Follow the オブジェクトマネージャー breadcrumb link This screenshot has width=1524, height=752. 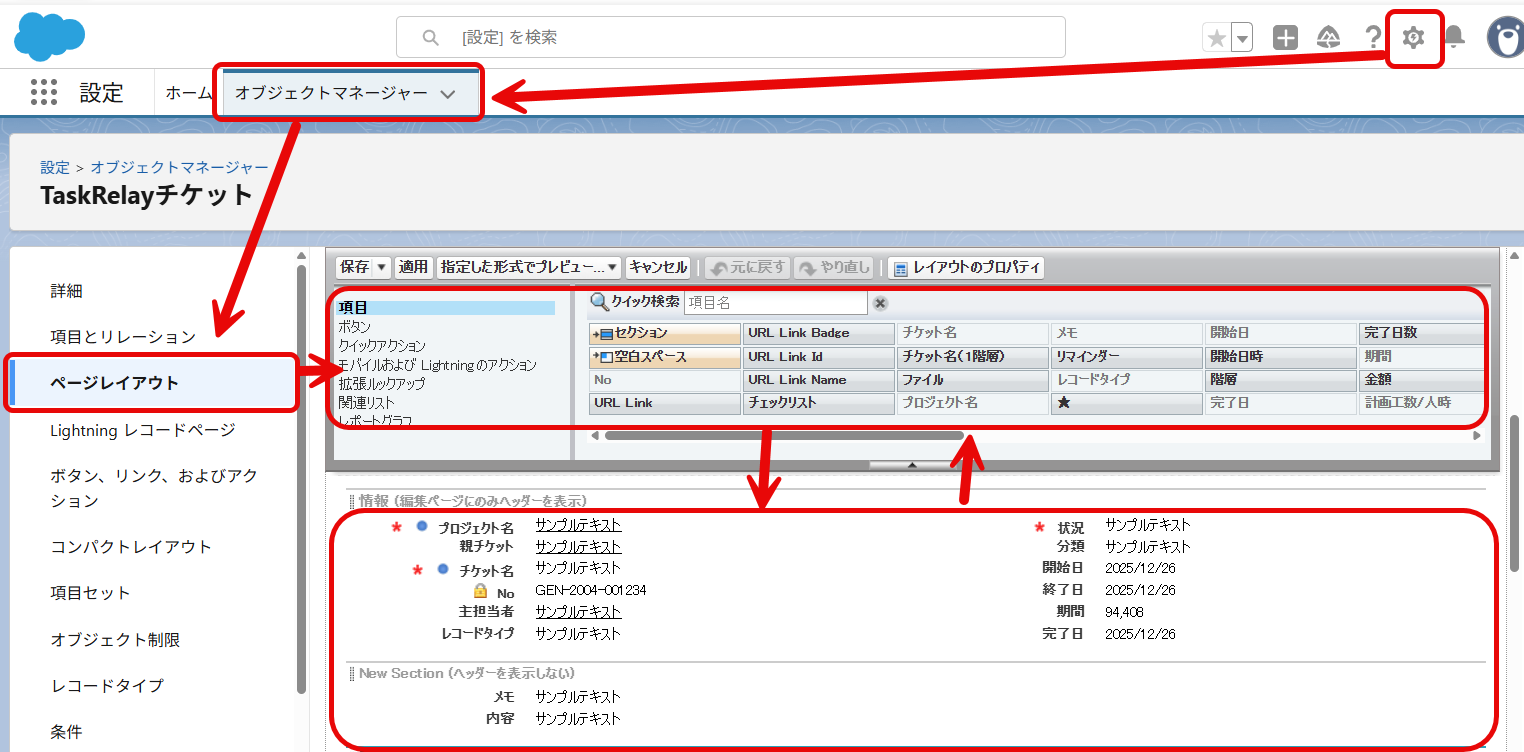click(x=180, y=167)
